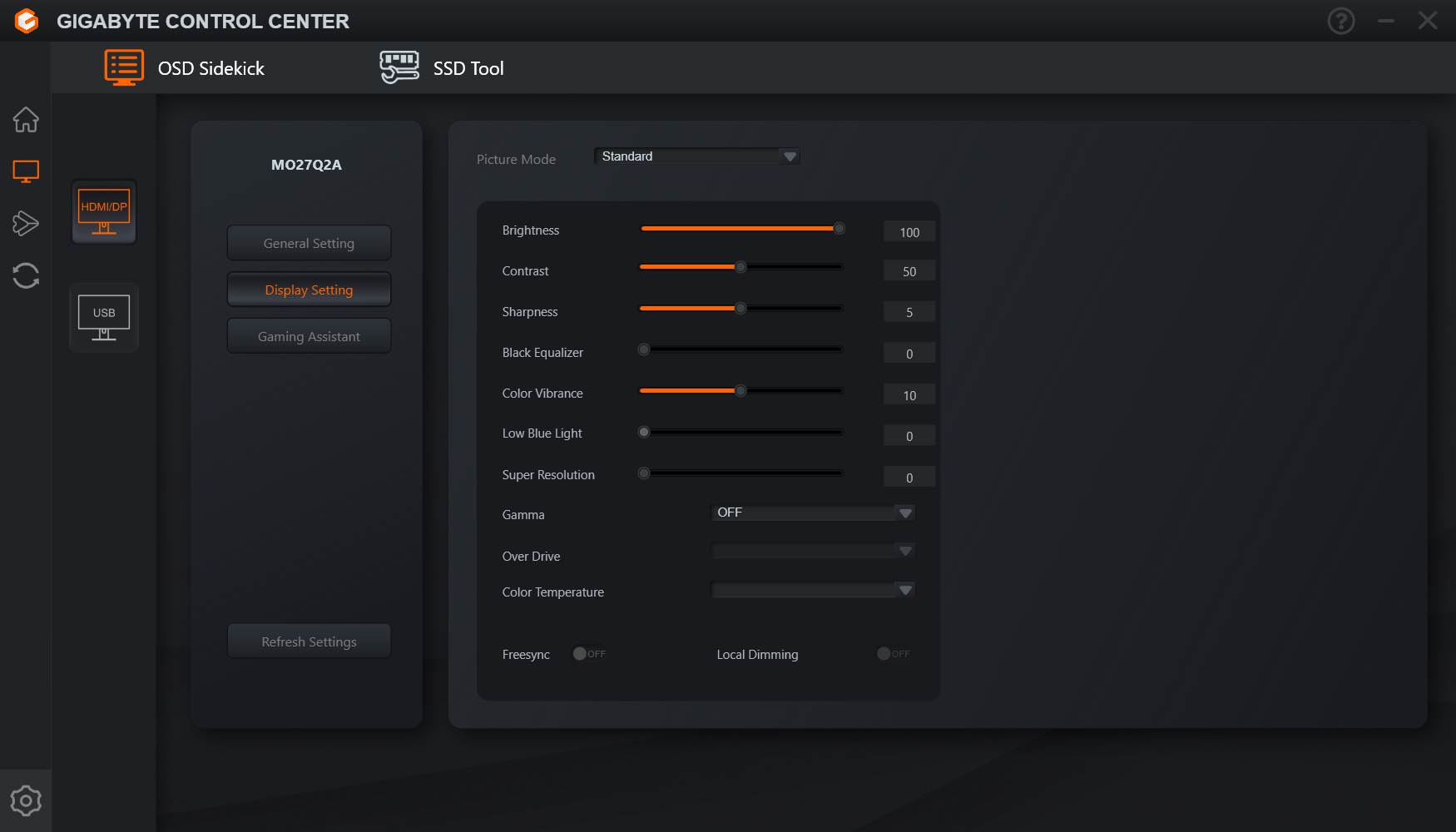This screenshot has height=832, width=1456.
Task: Click the Sharpness value field showing 5
Action: (x=909, y=312)
